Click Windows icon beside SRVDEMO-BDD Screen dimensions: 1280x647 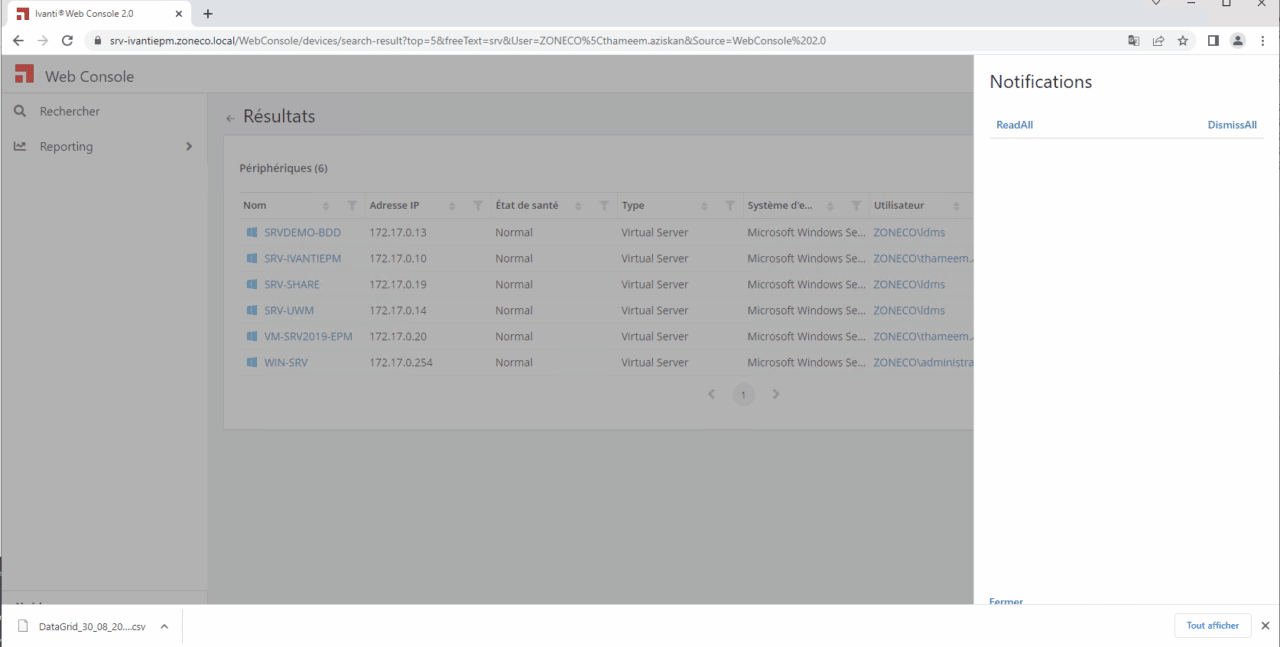click(252, 232)
